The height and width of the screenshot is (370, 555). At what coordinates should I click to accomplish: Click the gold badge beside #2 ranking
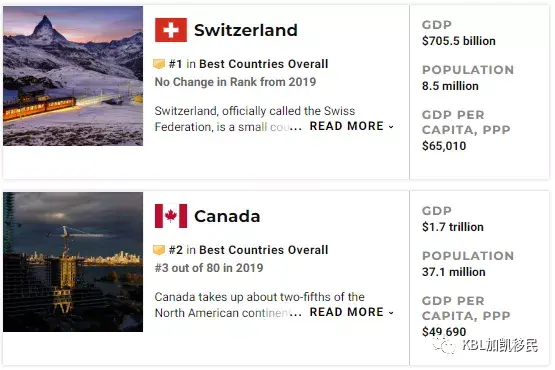tap(159, 250)
